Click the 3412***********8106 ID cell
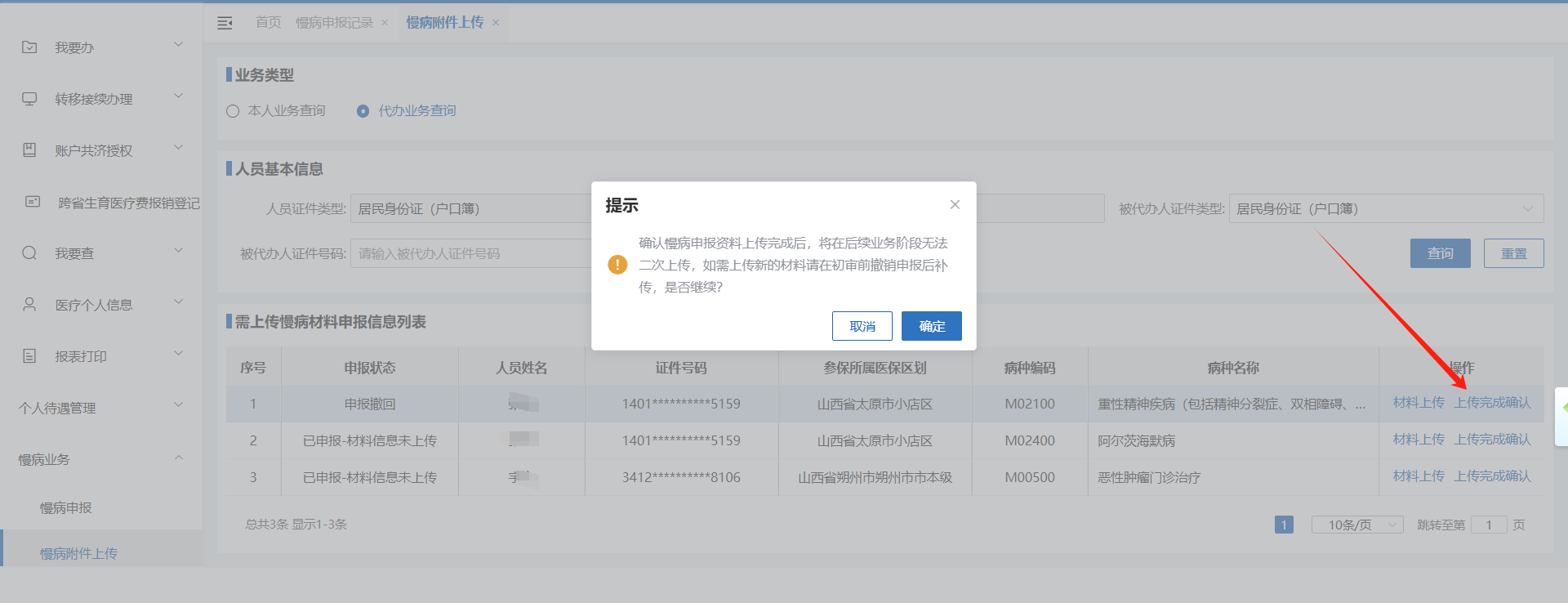The height and width of the screenshot is (603, 1568). (x=681, y=477)
